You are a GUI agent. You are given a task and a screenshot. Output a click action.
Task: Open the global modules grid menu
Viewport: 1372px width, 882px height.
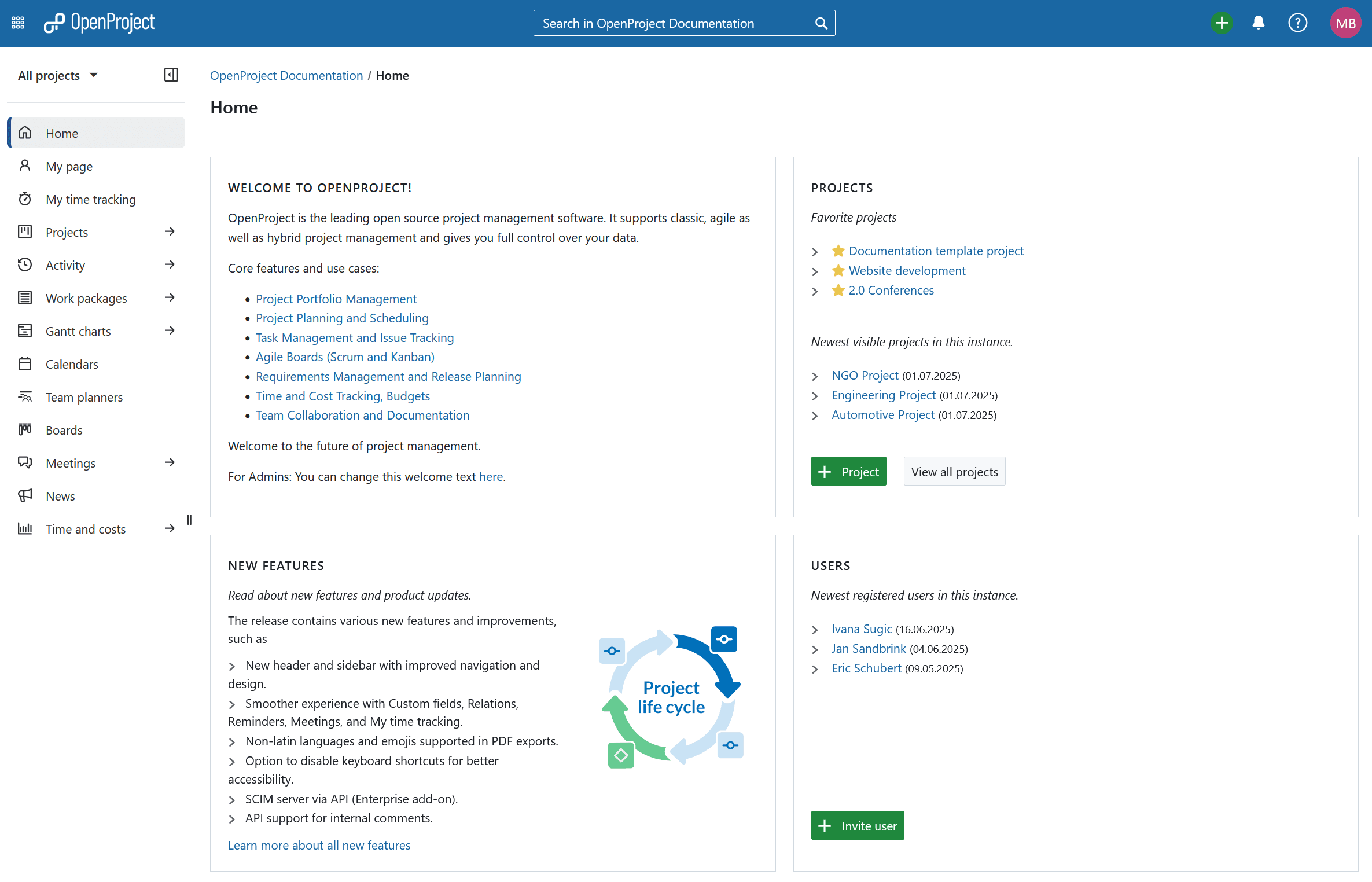(x=18, y=23)
